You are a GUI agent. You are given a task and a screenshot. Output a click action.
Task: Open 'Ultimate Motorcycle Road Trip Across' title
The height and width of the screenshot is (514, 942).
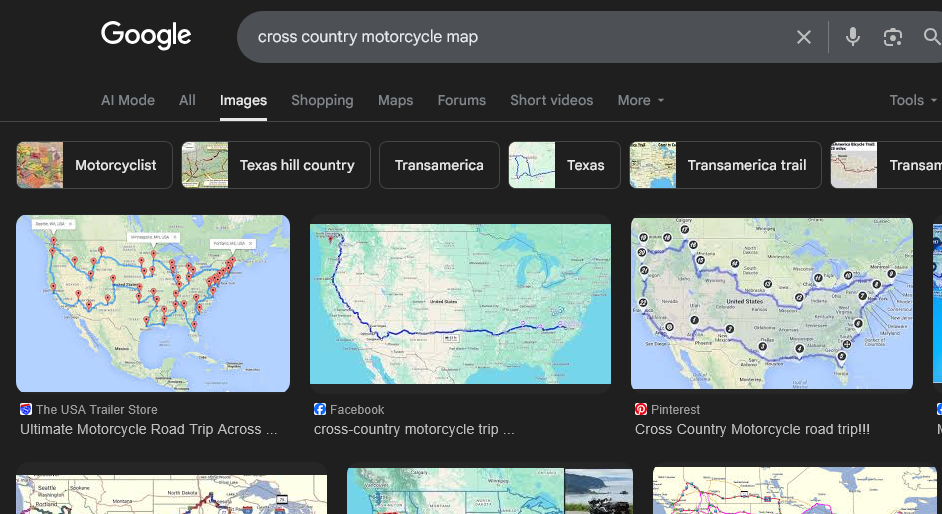click(x=148, y=429)
